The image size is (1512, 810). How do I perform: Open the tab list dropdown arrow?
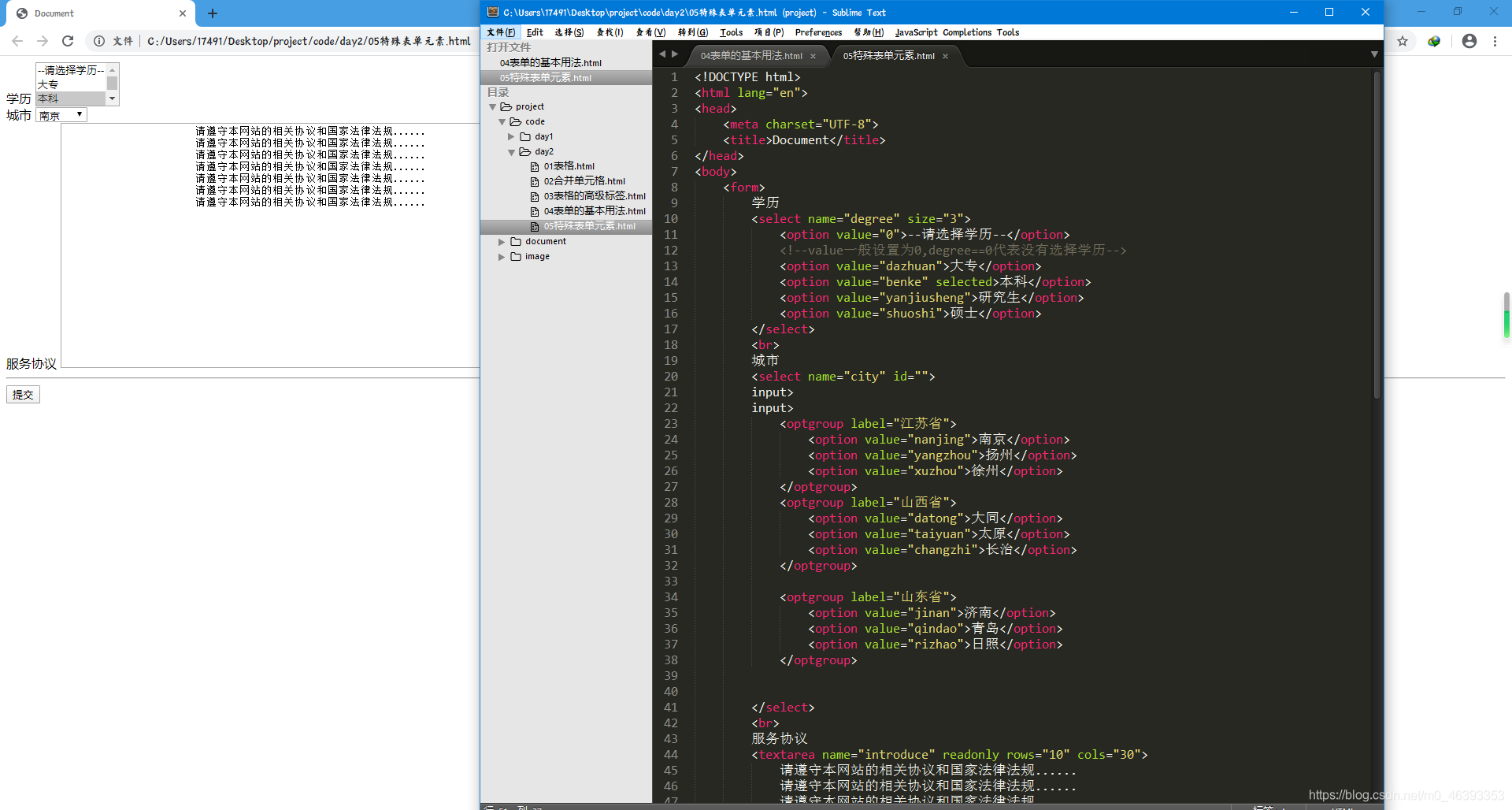point(1374,54)
